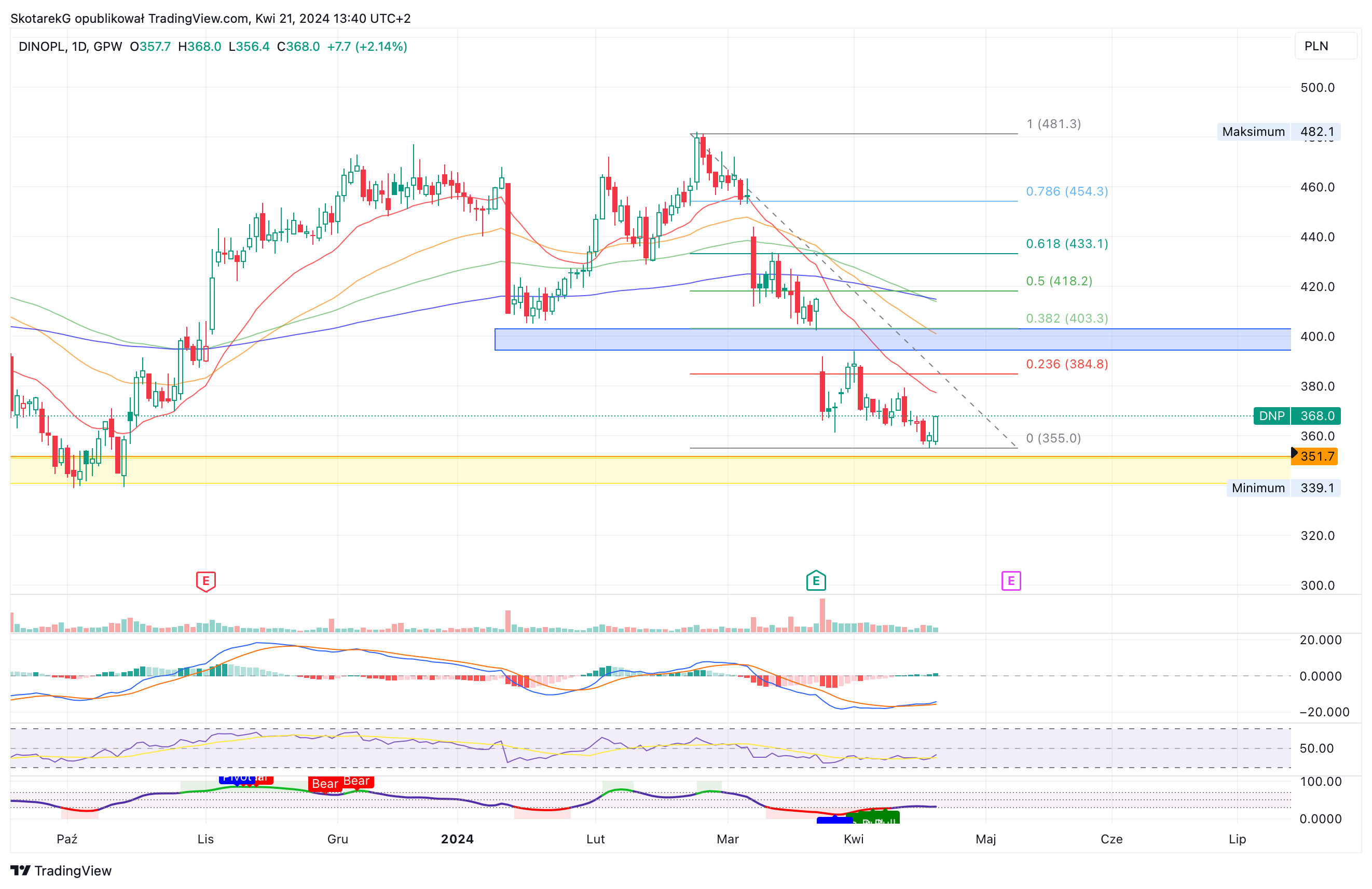Click the Maksimum 482.1 price label
This screenshot has width=1372, height=889.
click(x=1279, y=132)
